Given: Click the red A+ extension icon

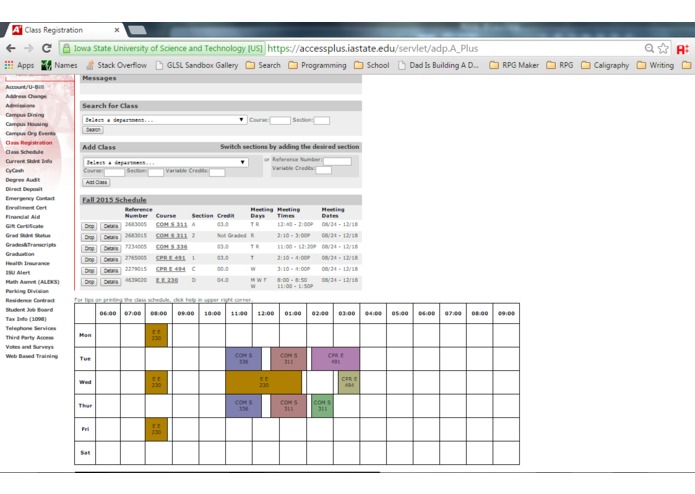Looking at the screenshot, I should (x=683, y=49).
